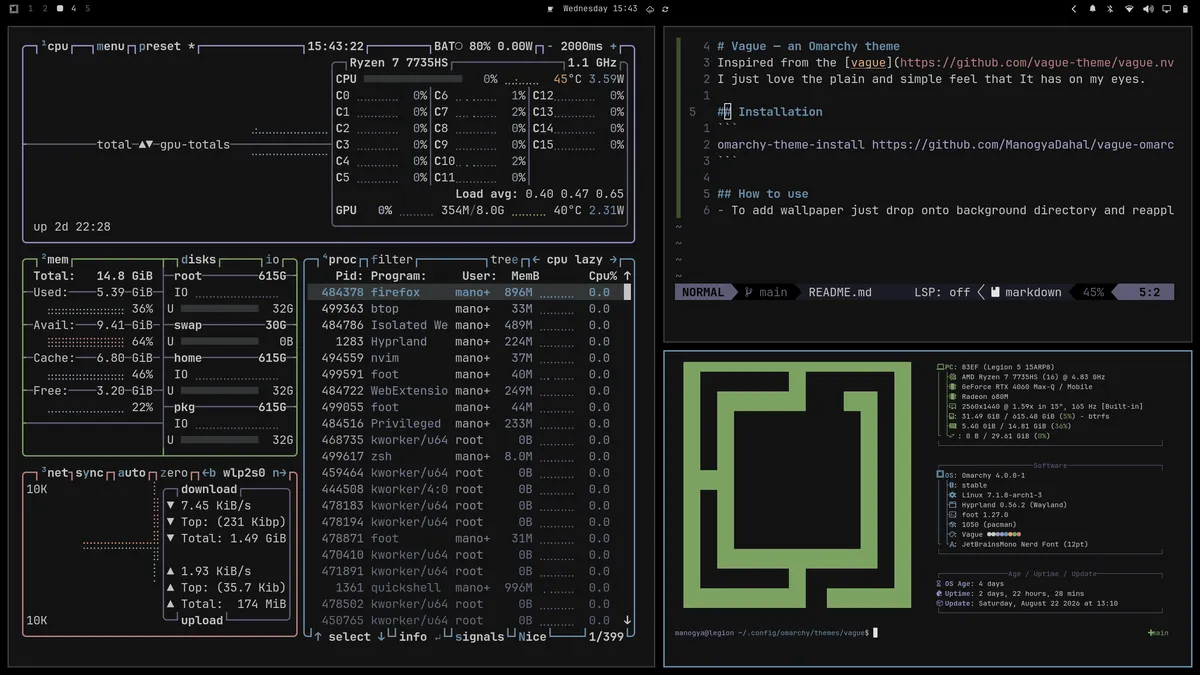This screenshot has width=1200, height=675.
Task: Toggle the io mode in disks panel
Action: (x=272, y=260)
